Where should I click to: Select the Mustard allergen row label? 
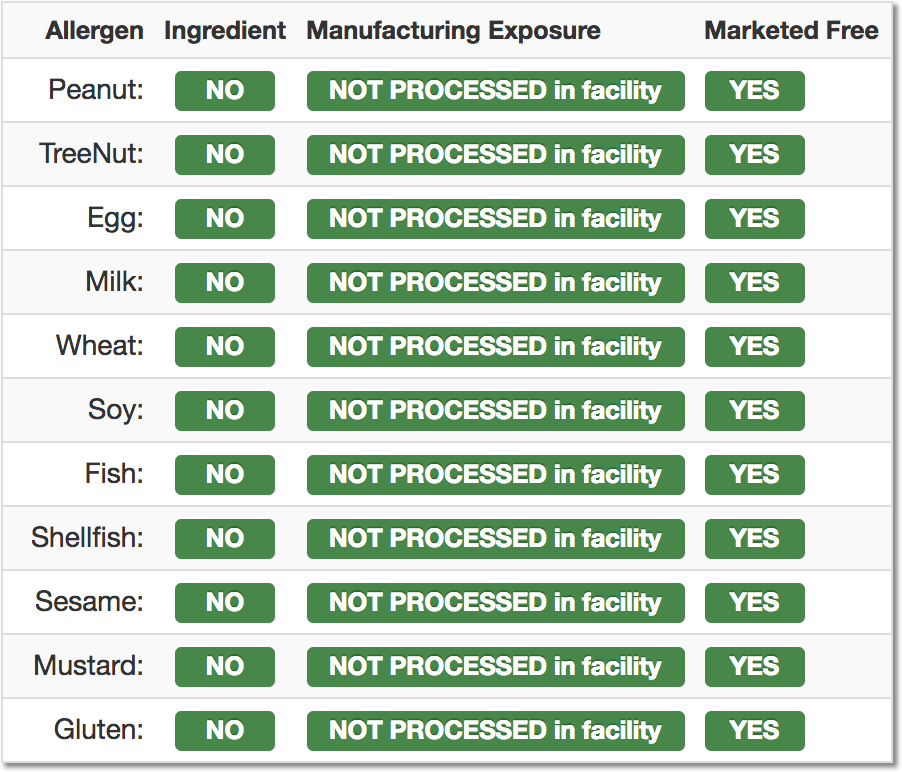[x=89, y=666]
